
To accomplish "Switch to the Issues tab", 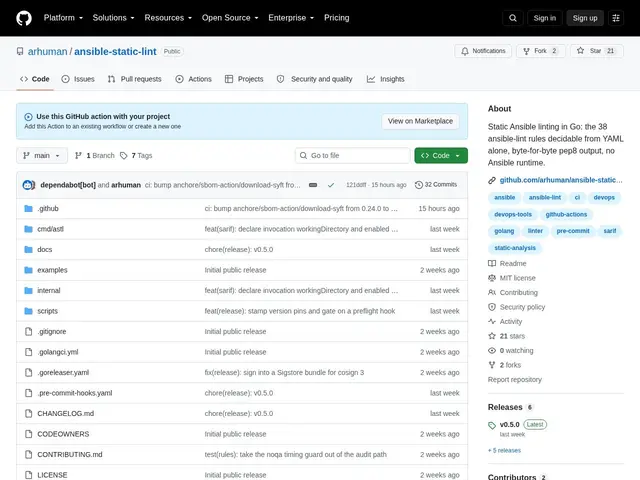I will (78, 79).
